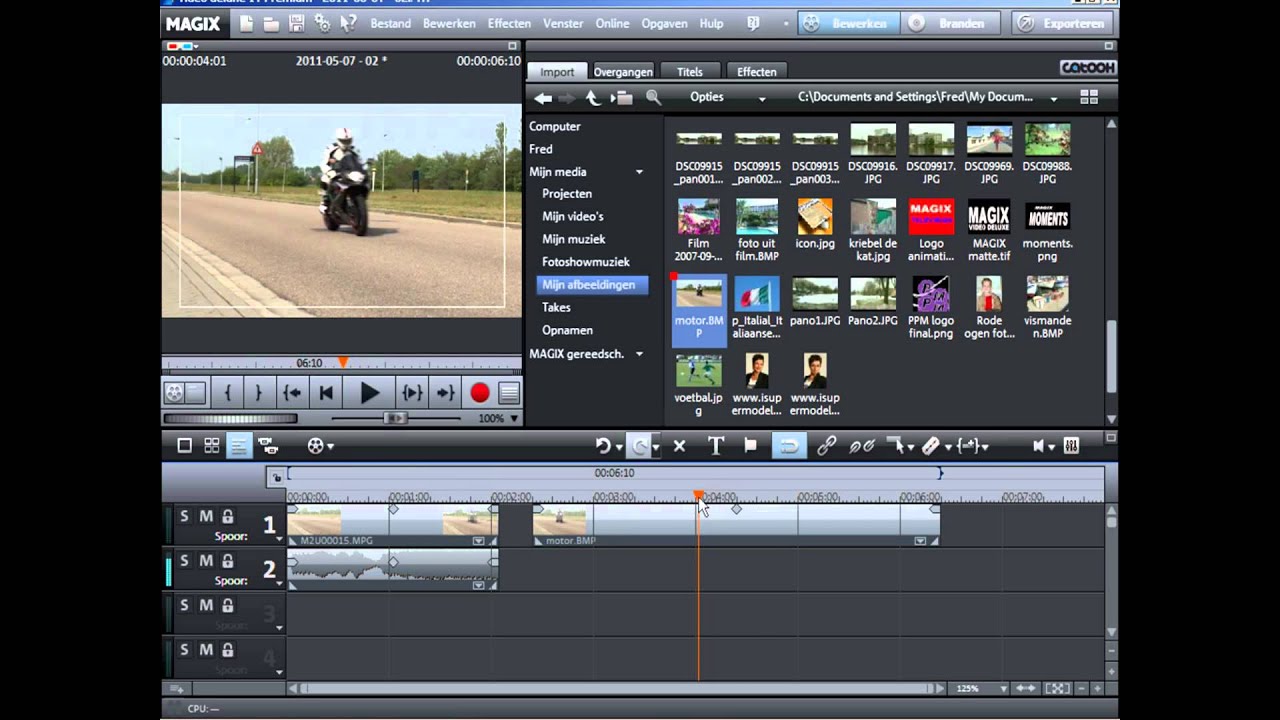Select the Bewerken mode button
The height and width of the screenshot is (720, 1280).
(x=847, y=23)
